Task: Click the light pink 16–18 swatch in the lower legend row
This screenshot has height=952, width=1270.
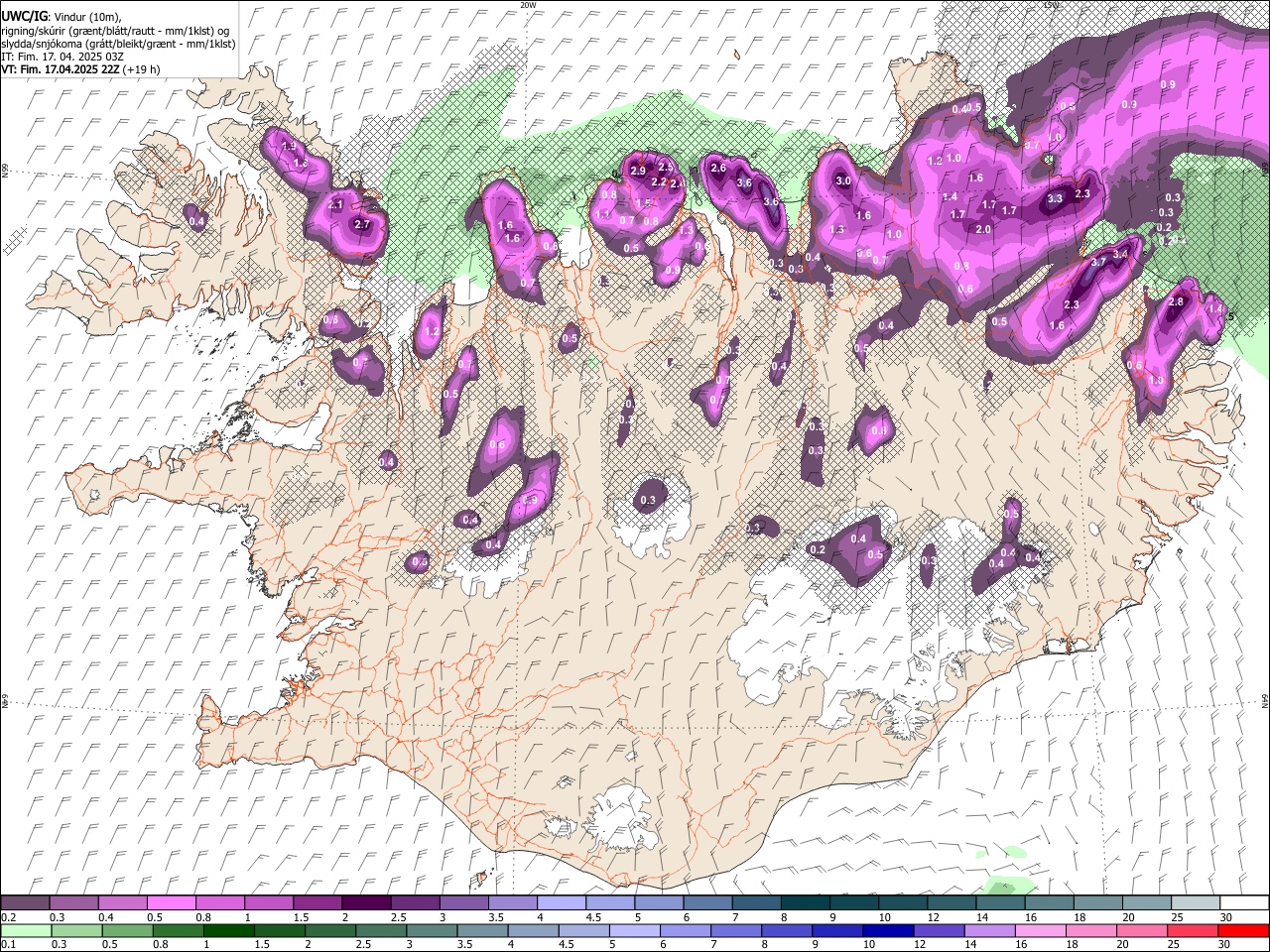Action: click(x=1041, y=930)
